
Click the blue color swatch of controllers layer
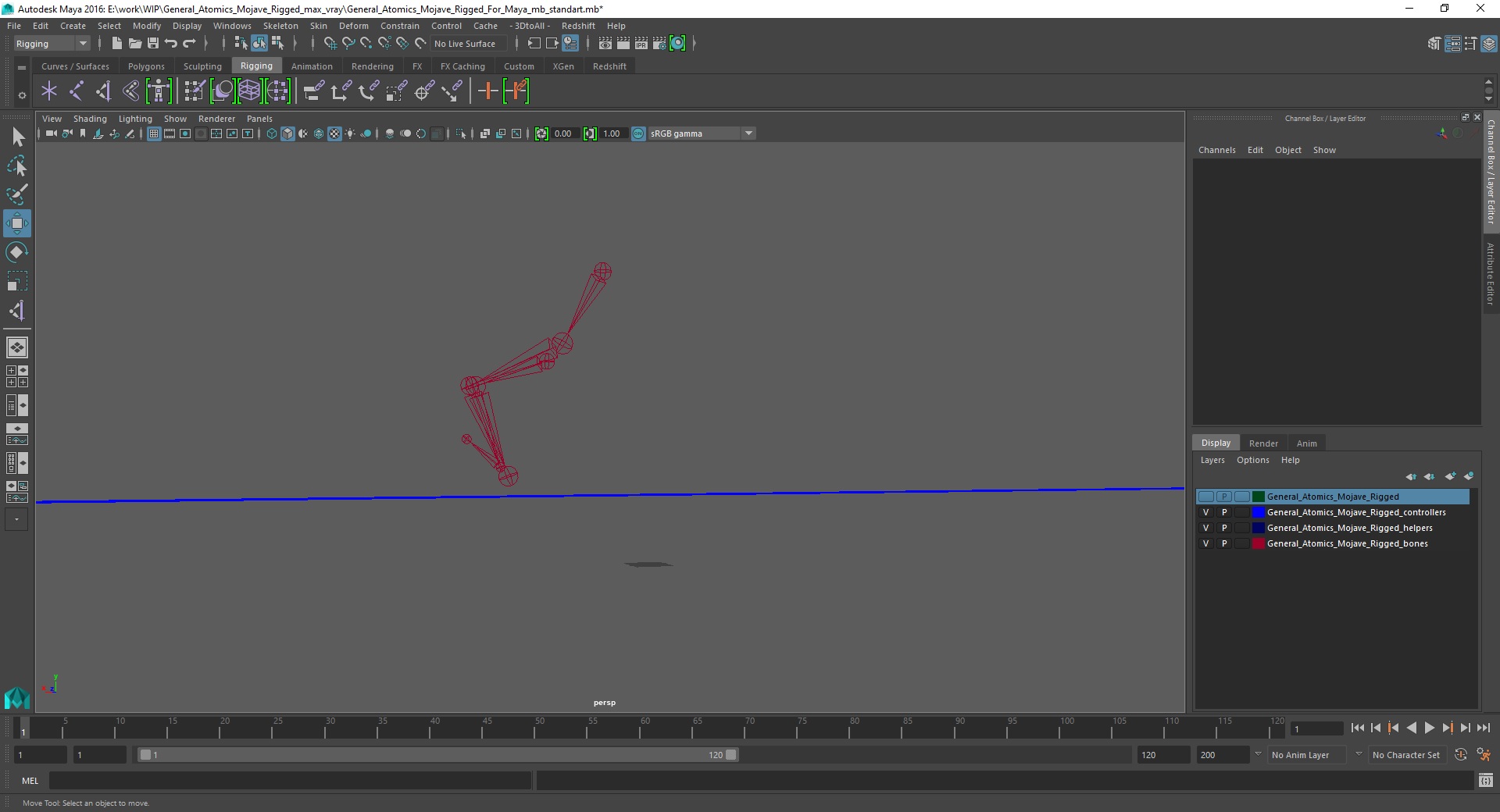[x=1259, y=512]
